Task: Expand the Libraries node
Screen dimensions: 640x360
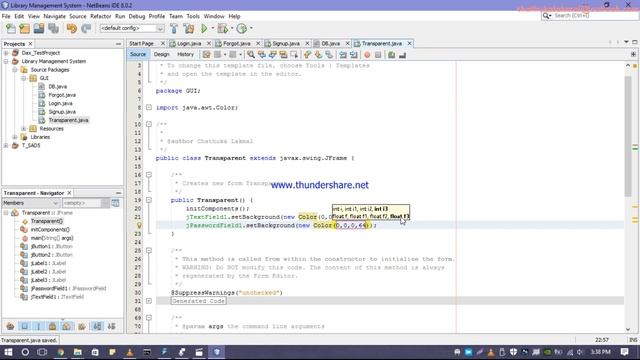Action: tap(15, 137)
